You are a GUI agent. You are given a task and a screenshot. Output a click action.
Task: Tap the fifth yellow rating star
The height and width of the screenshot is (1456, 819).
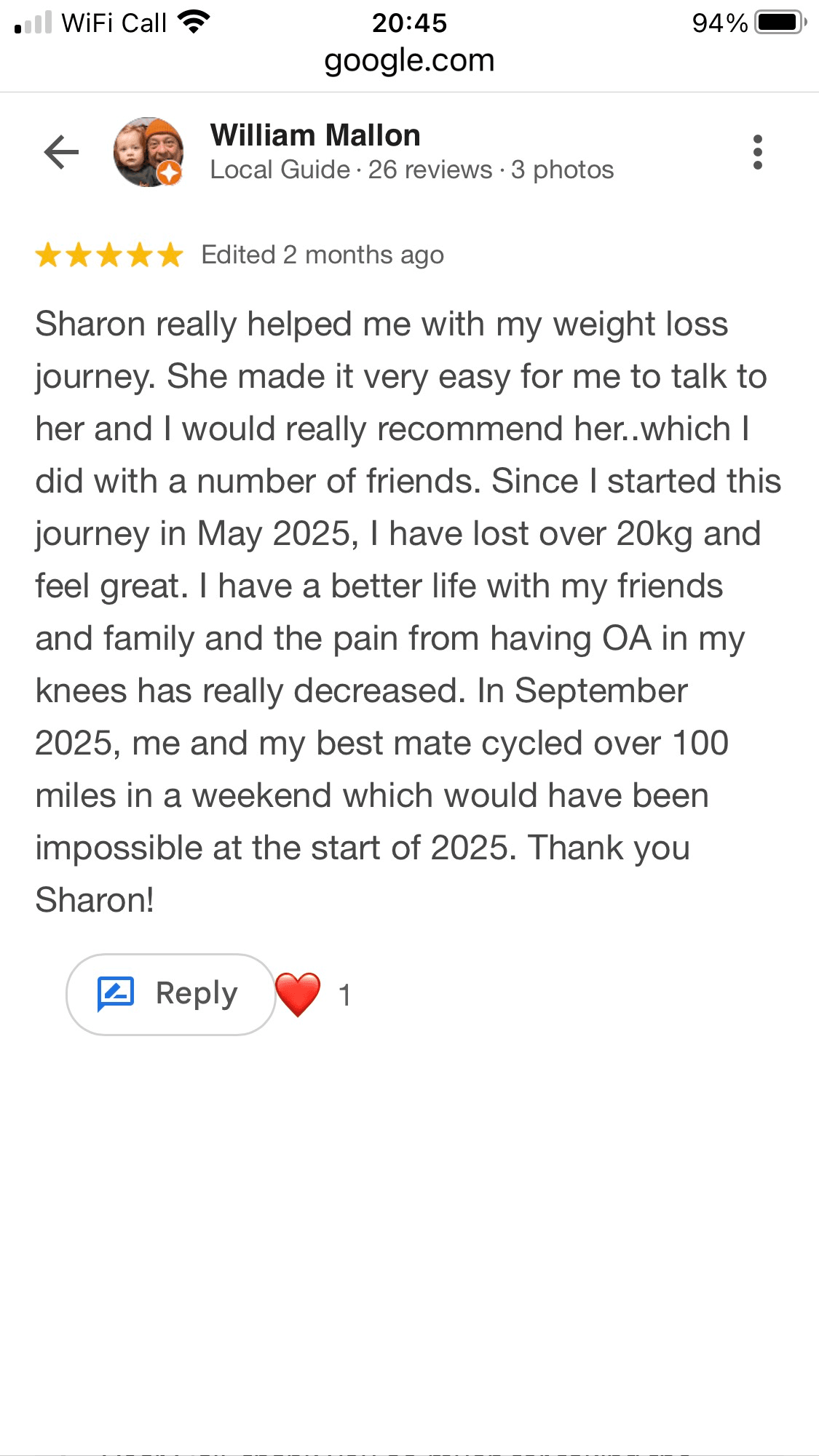pos(170,255)
